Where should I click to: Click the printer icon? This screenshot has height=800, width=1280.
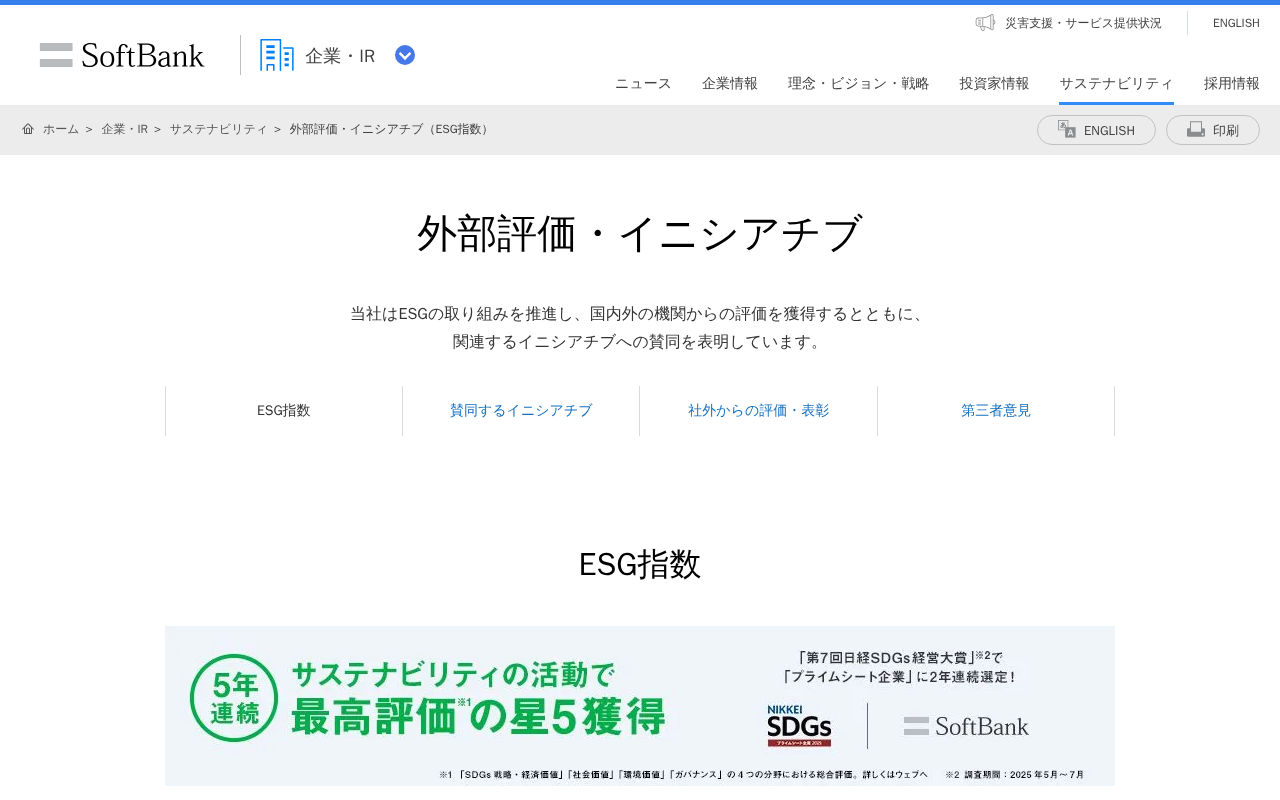click(x=1196, y=129)
